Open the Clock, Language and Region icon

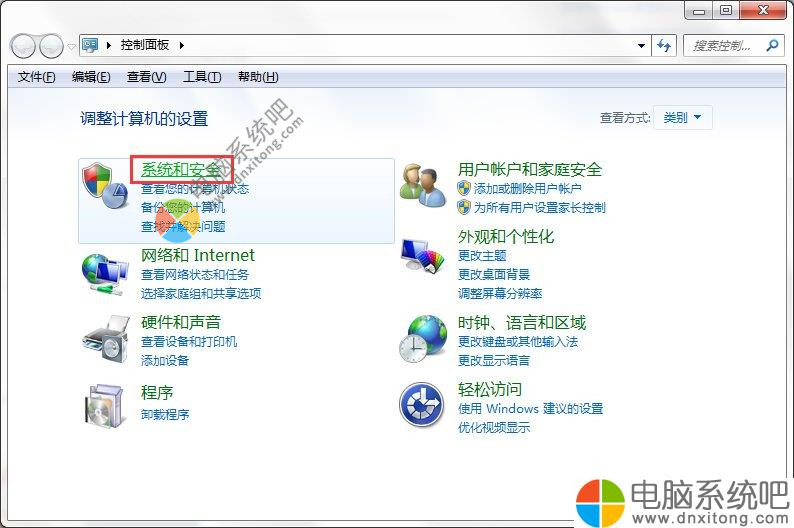[423, 339]
